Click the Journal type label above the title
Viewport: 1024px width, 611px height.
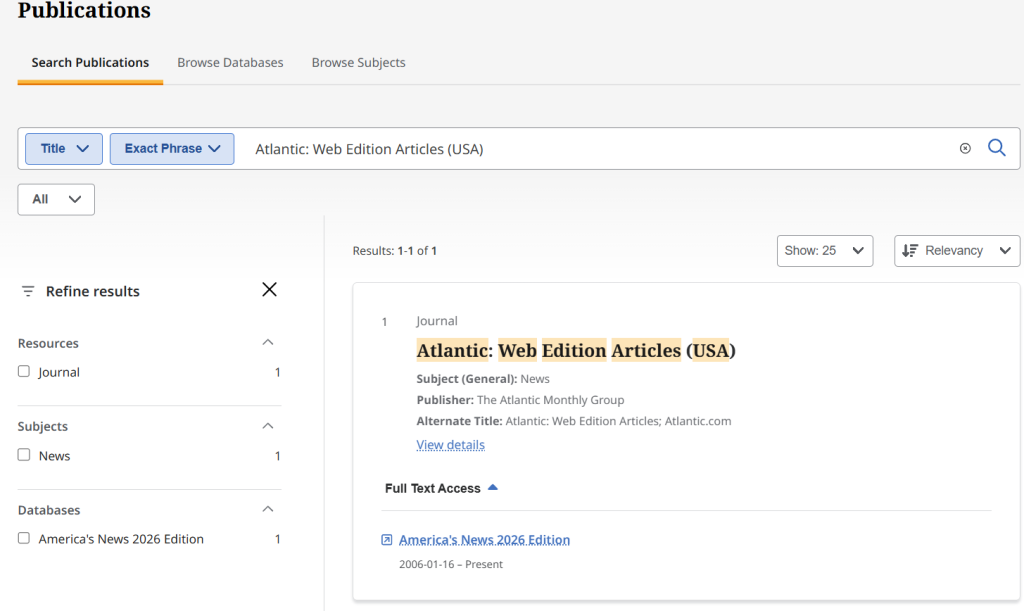coord(437,321)
